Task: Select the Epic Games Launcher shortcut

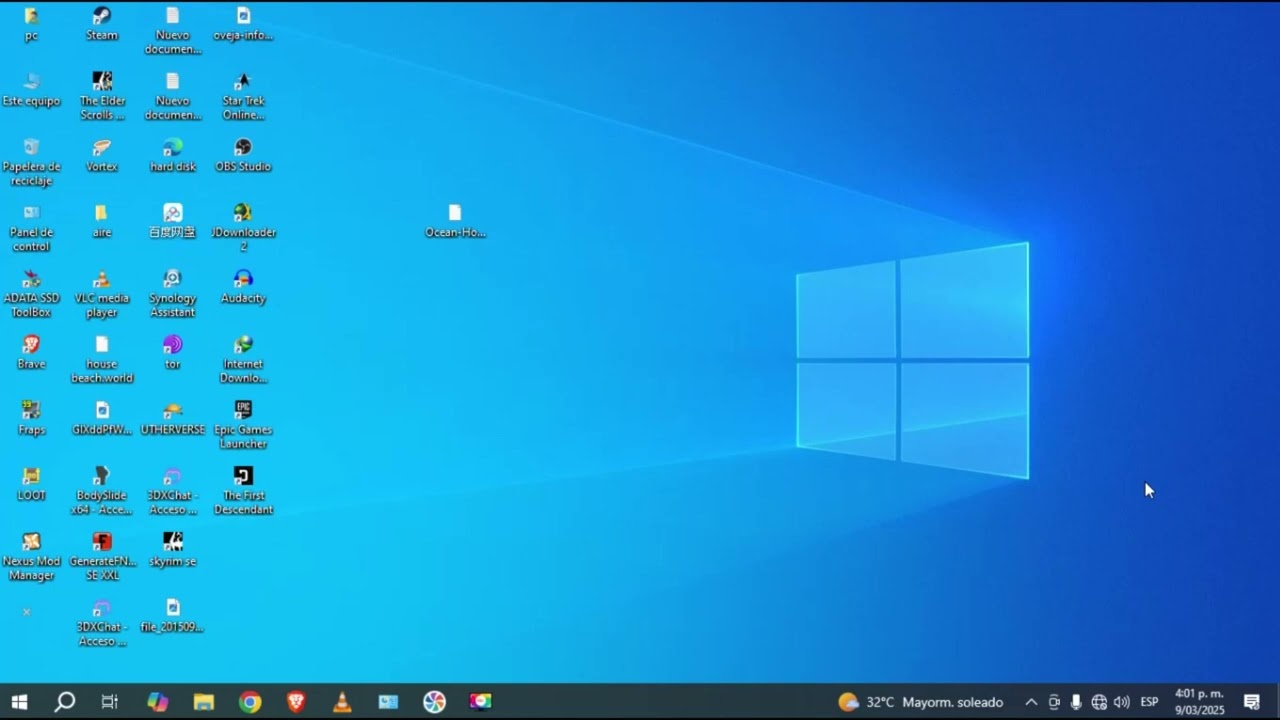Action: 243,426
